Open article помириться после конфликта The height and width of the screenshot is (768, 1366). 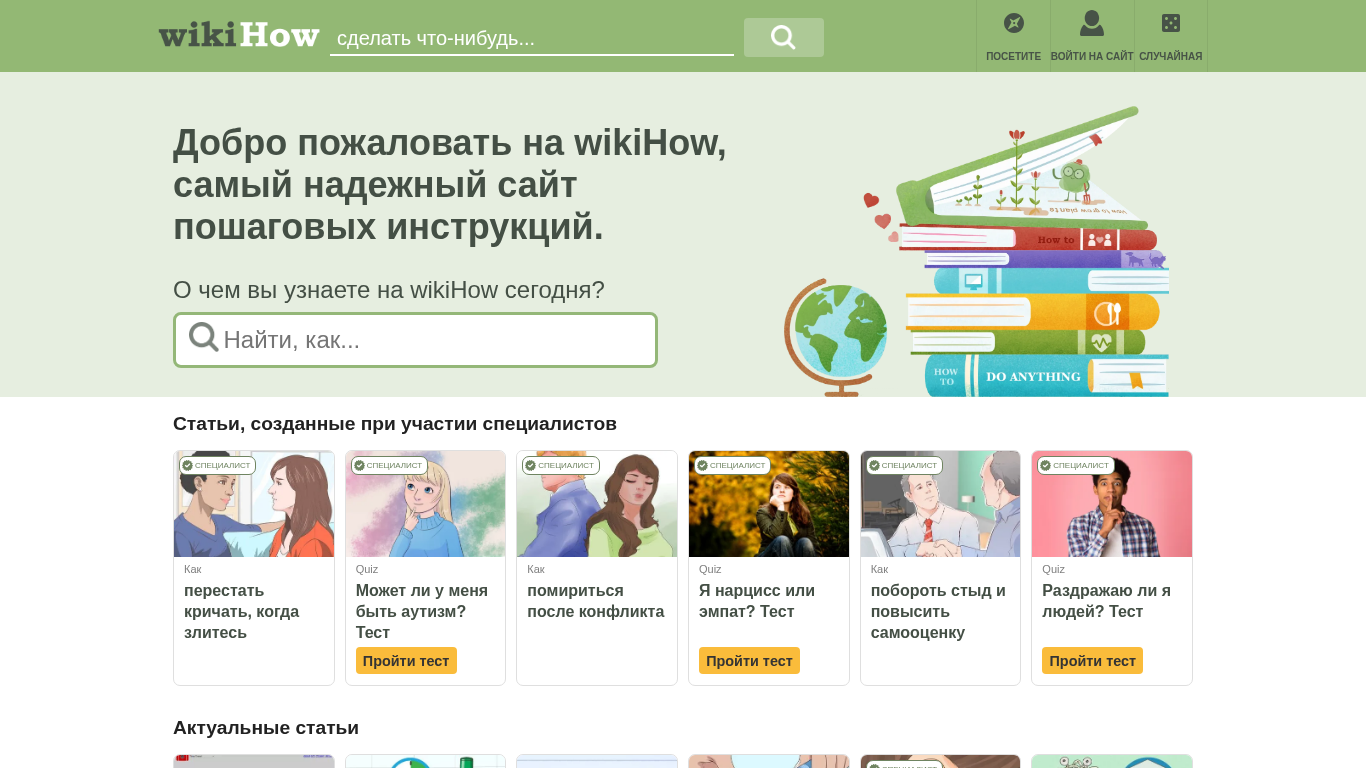[596, 601]
